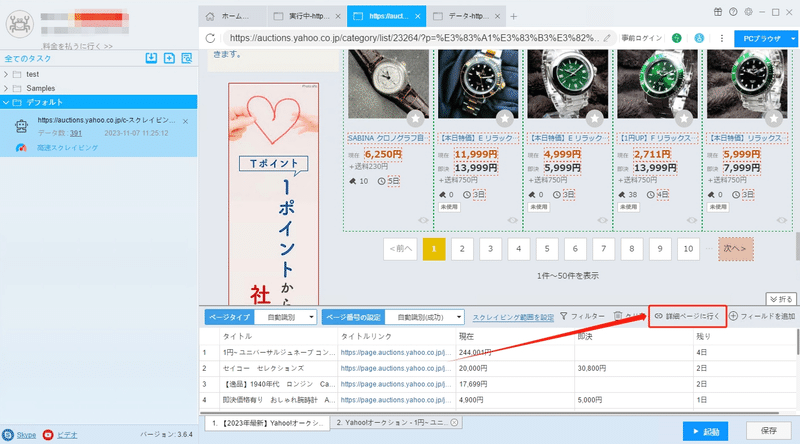The height and width of the screenshot is (444, 800).
Task: Select the 【2023年最新】Yahoo!オークシ bottom tab
Action: (x=267, y=423)
